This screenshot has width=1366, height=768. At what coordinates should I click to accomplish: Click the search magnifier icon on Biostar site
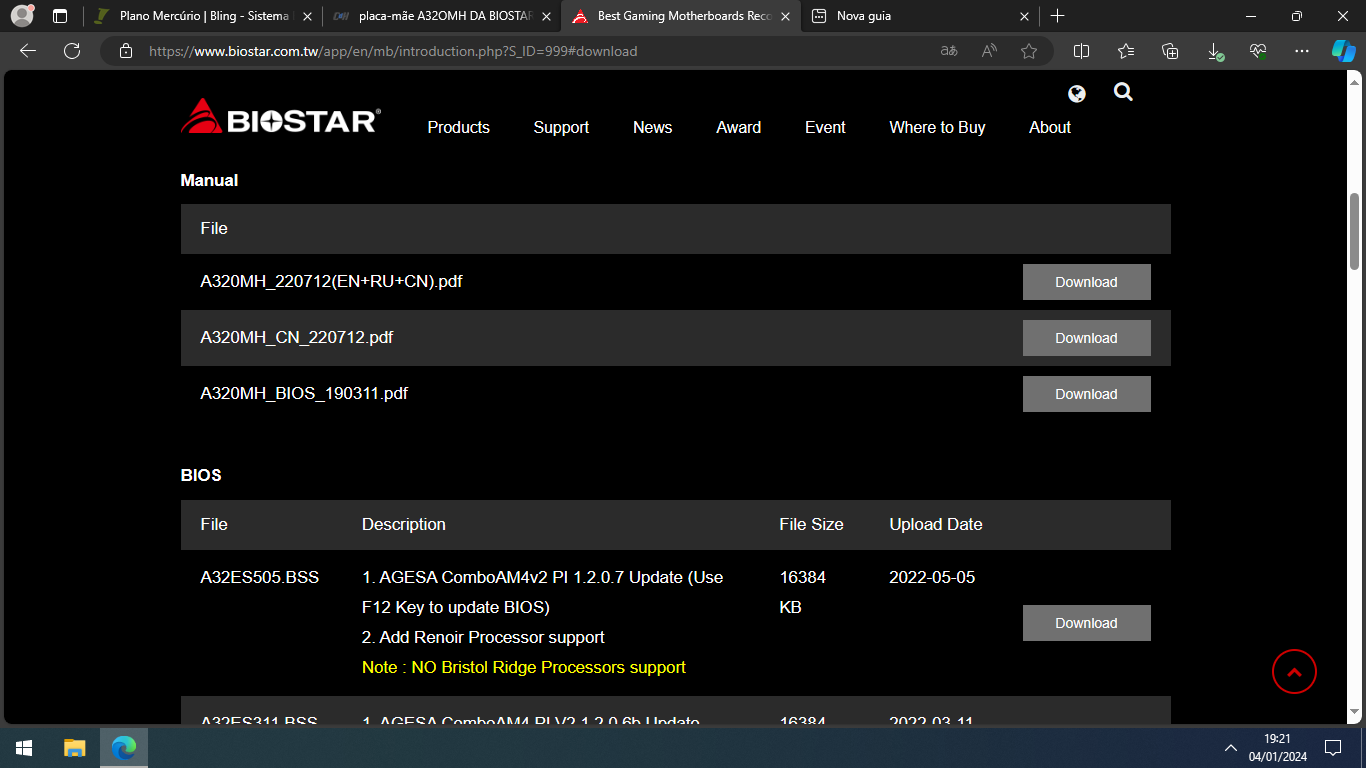1123,92
